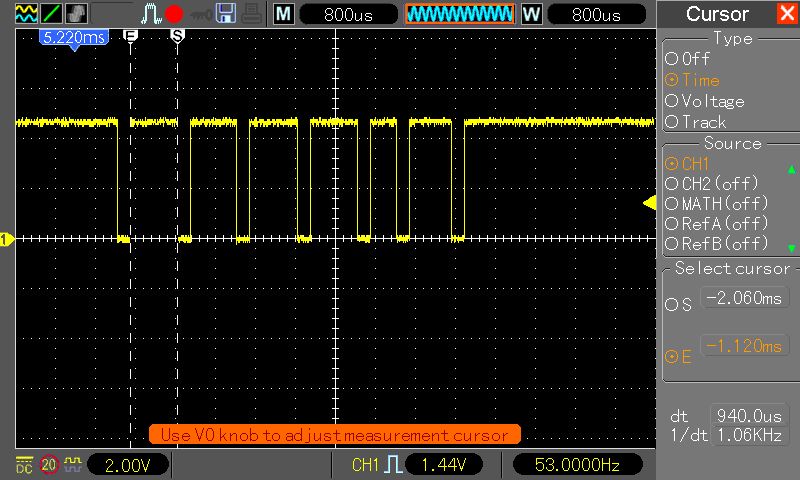Click the red record/stop circle icon
This screenshot has height=480, width=800.
pos(175,14)
